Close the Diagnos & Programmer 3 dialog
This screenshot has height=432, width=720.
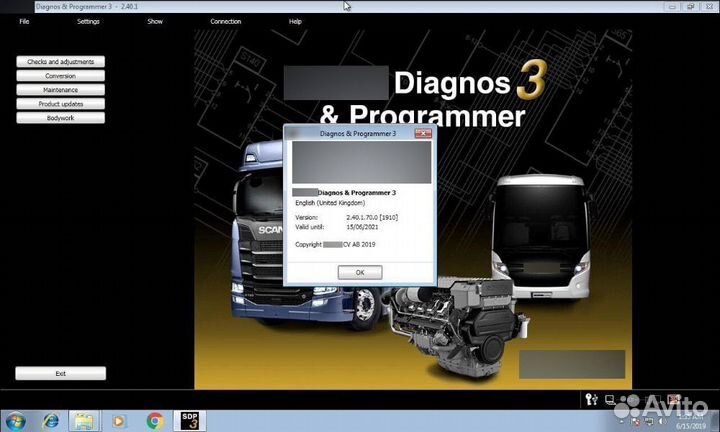(x=423, y=133)
